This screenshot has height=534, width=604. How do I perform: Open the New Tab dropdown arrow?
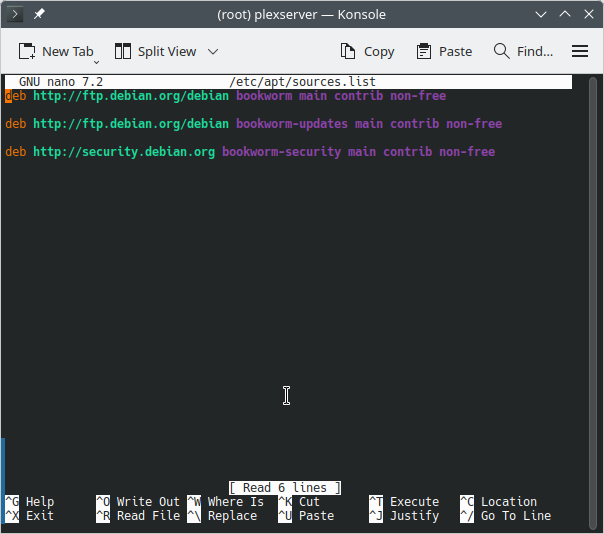tap(97, 62)
